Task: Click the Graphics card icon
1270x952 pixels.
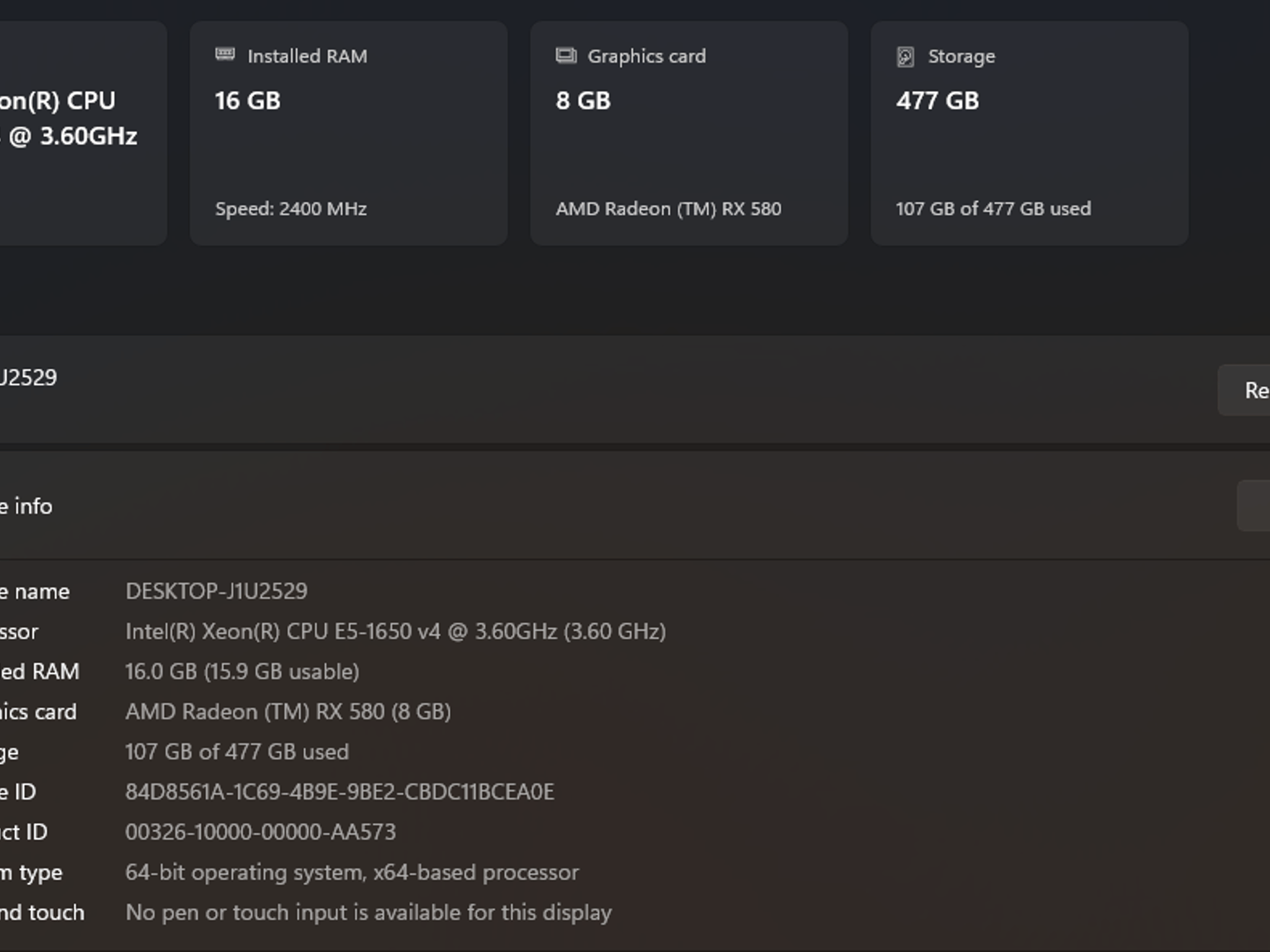Action: point(566,56)
